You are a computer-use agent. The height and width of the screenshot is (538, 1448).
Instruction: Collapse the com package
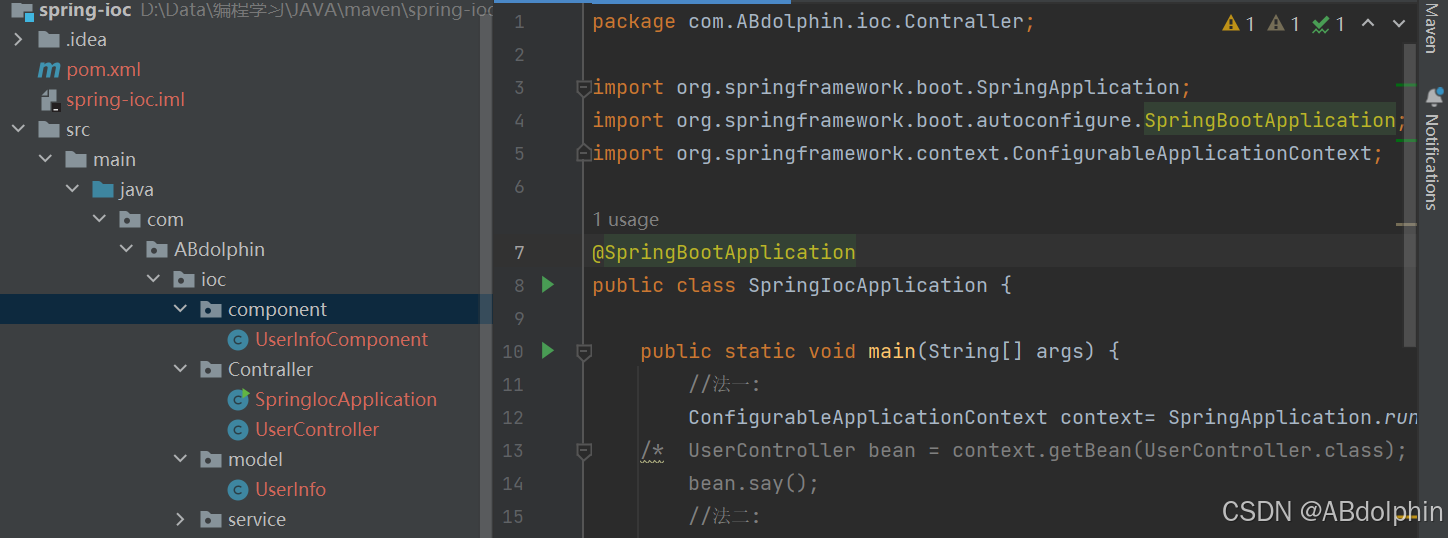[x=99, y=220]
